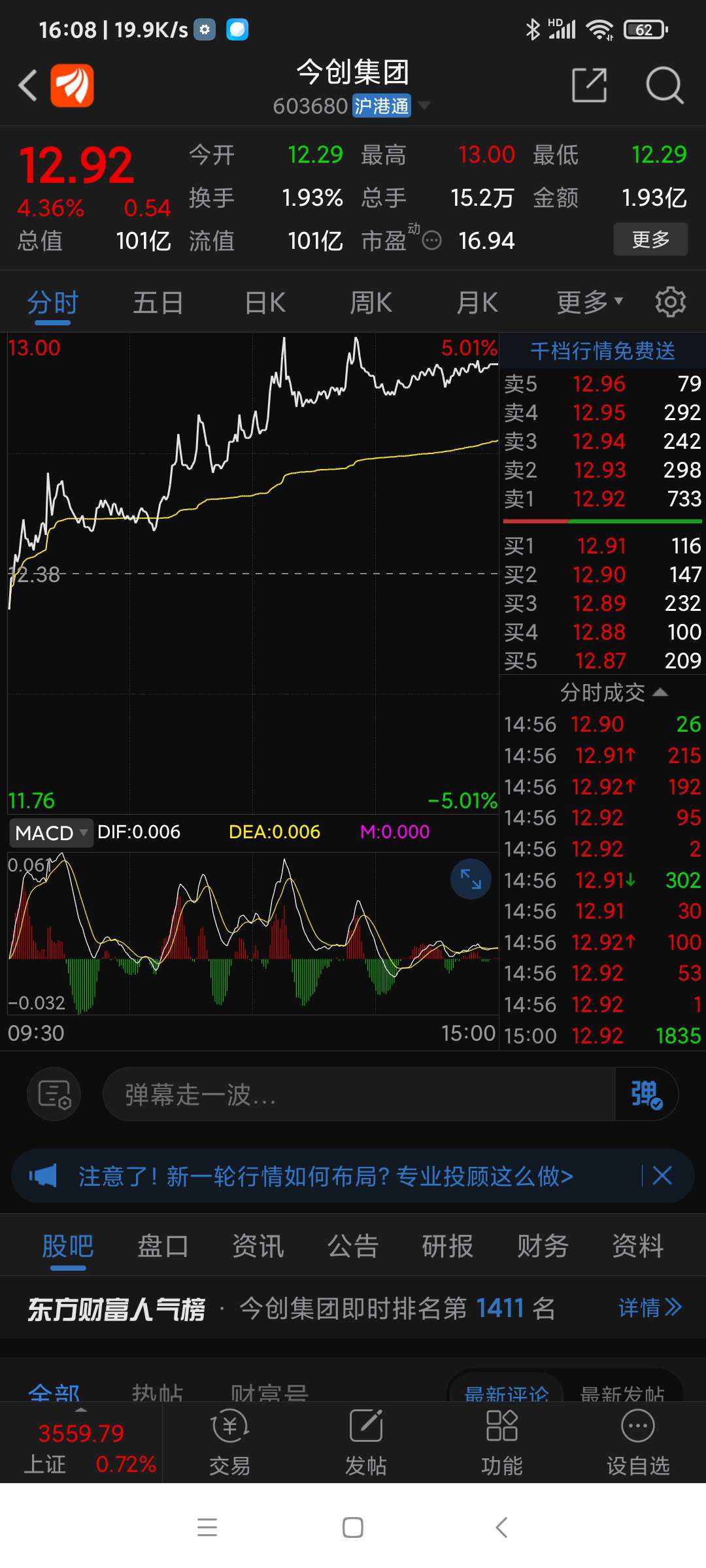Open the 股吧 forum tab
This screenshot has width=706, height=1568.
68,1246
